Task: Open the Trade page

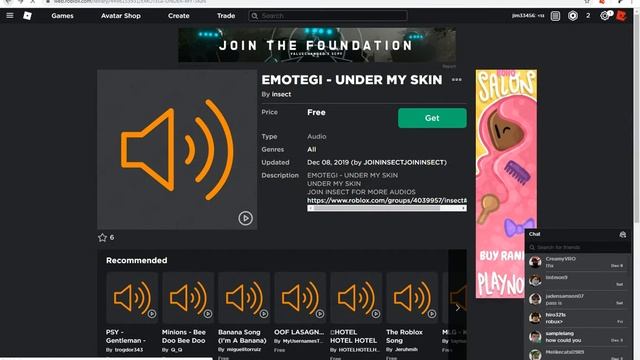Action: tap(226, 16)
